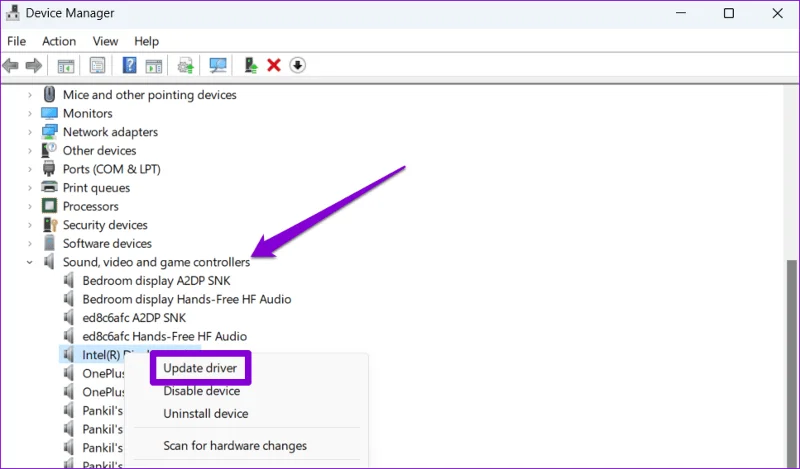This screenshot has height=469, width=800.
Task: Toggle the action pane toolbar icon
Action: [x=154, y=65]
